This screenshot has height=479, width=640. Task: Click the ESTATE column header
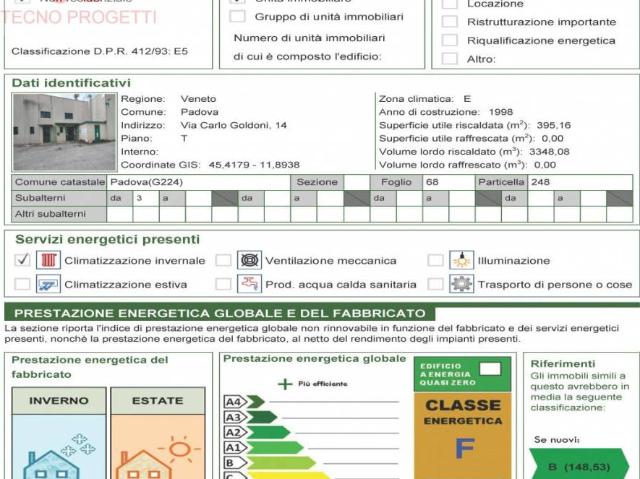(158, 401)
